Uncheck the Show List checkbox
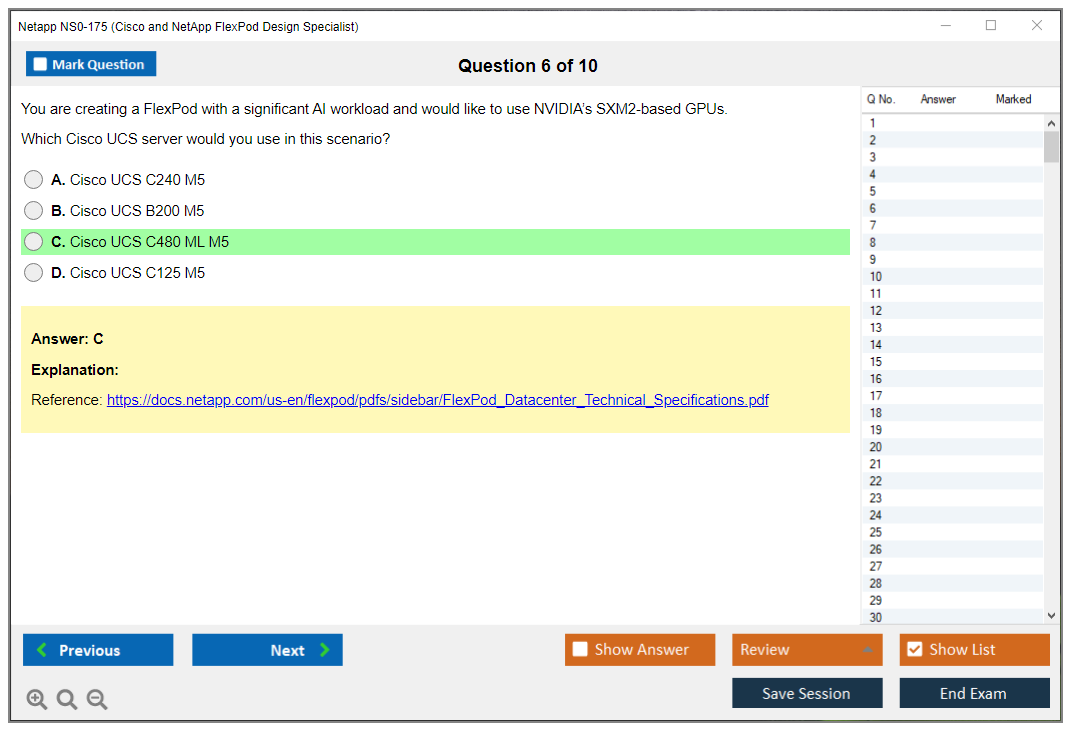This screenshot has width=1075, height=735. (x=914, y=650)
